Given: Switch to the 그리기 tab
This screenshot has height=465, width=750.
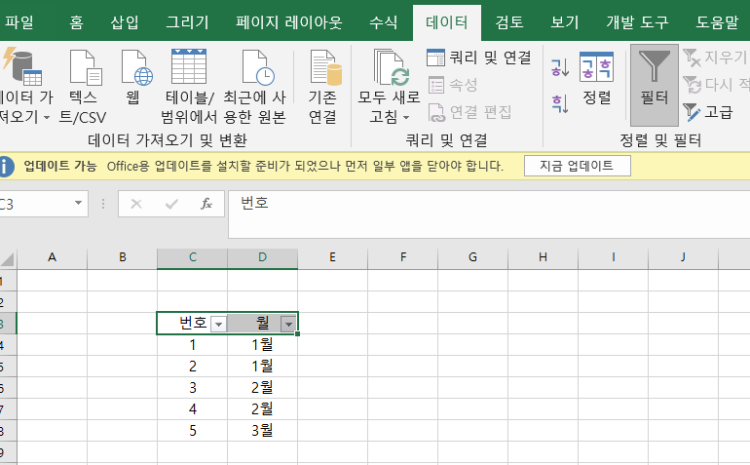Looking at the screenshot, I should tap(188, 22).
